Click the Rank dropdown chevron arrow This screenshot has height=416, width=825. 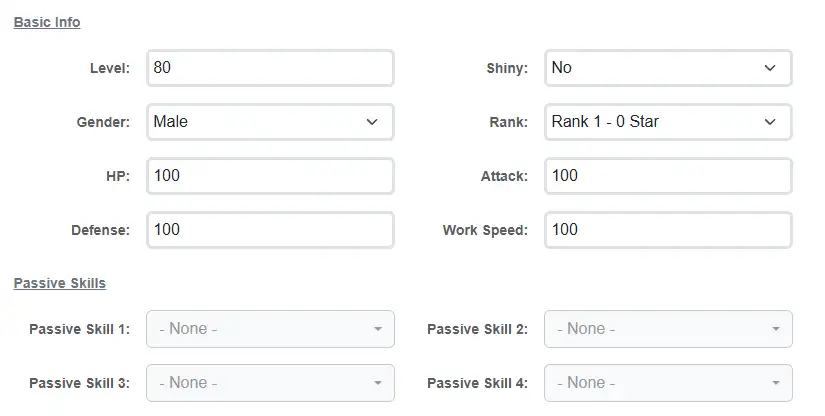[770, 122]
